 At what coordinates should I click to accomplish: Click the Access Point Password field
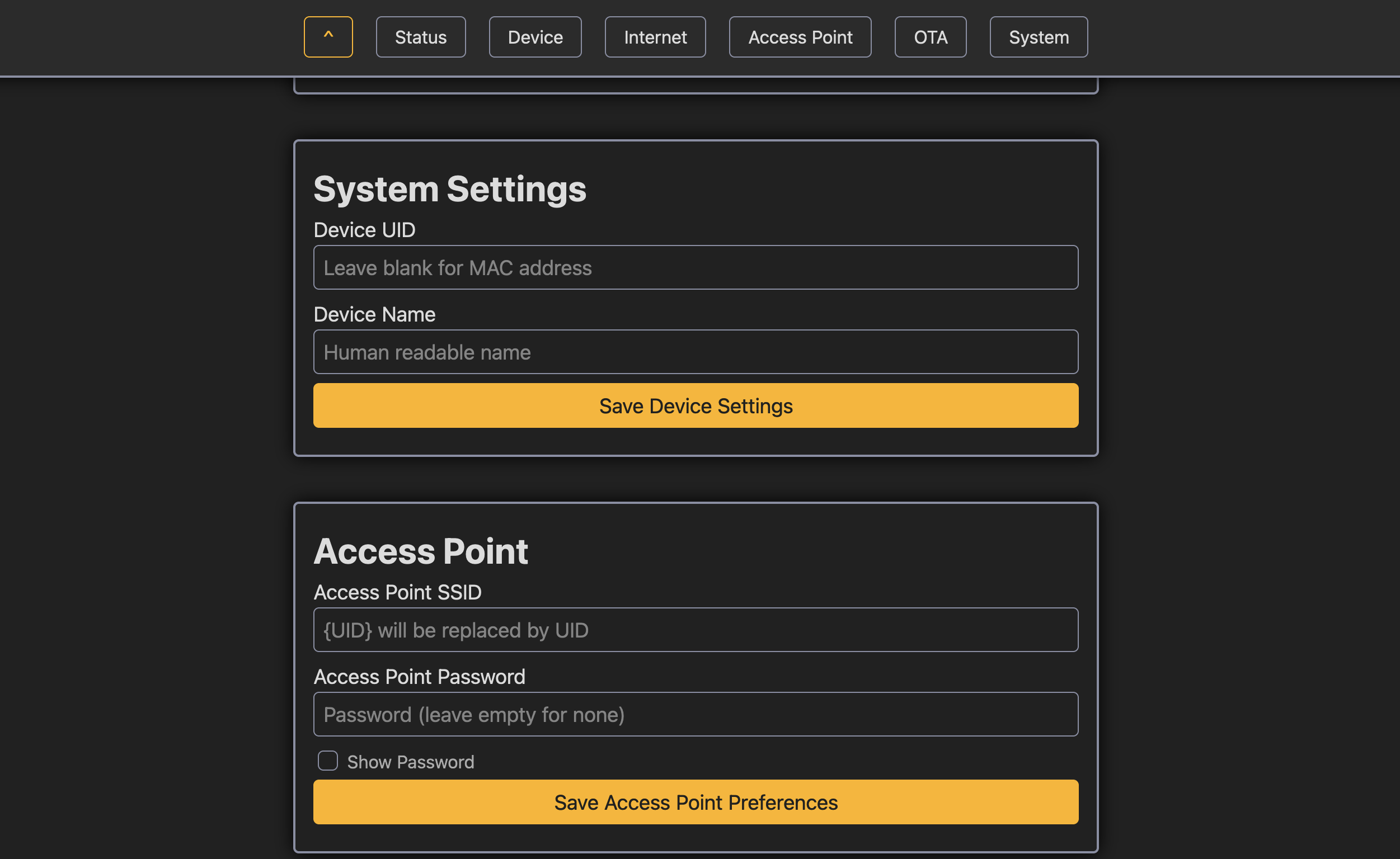pyautogui.click(x=695, y=714)
